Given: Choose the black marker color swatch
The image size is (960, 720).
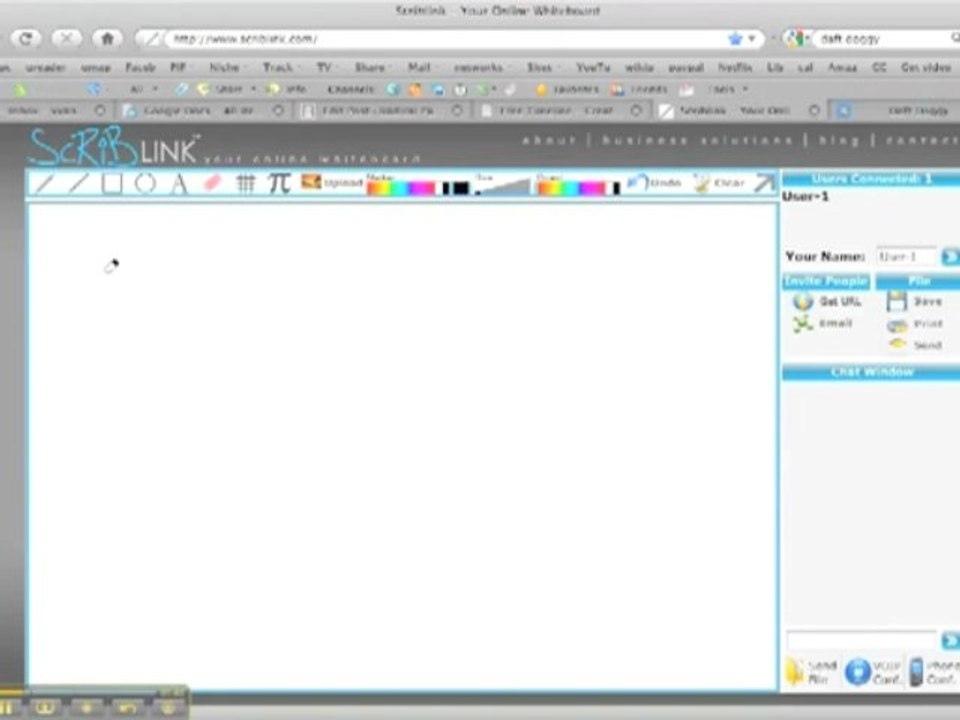Looking at the screenshot, I should tap(460, 189).
